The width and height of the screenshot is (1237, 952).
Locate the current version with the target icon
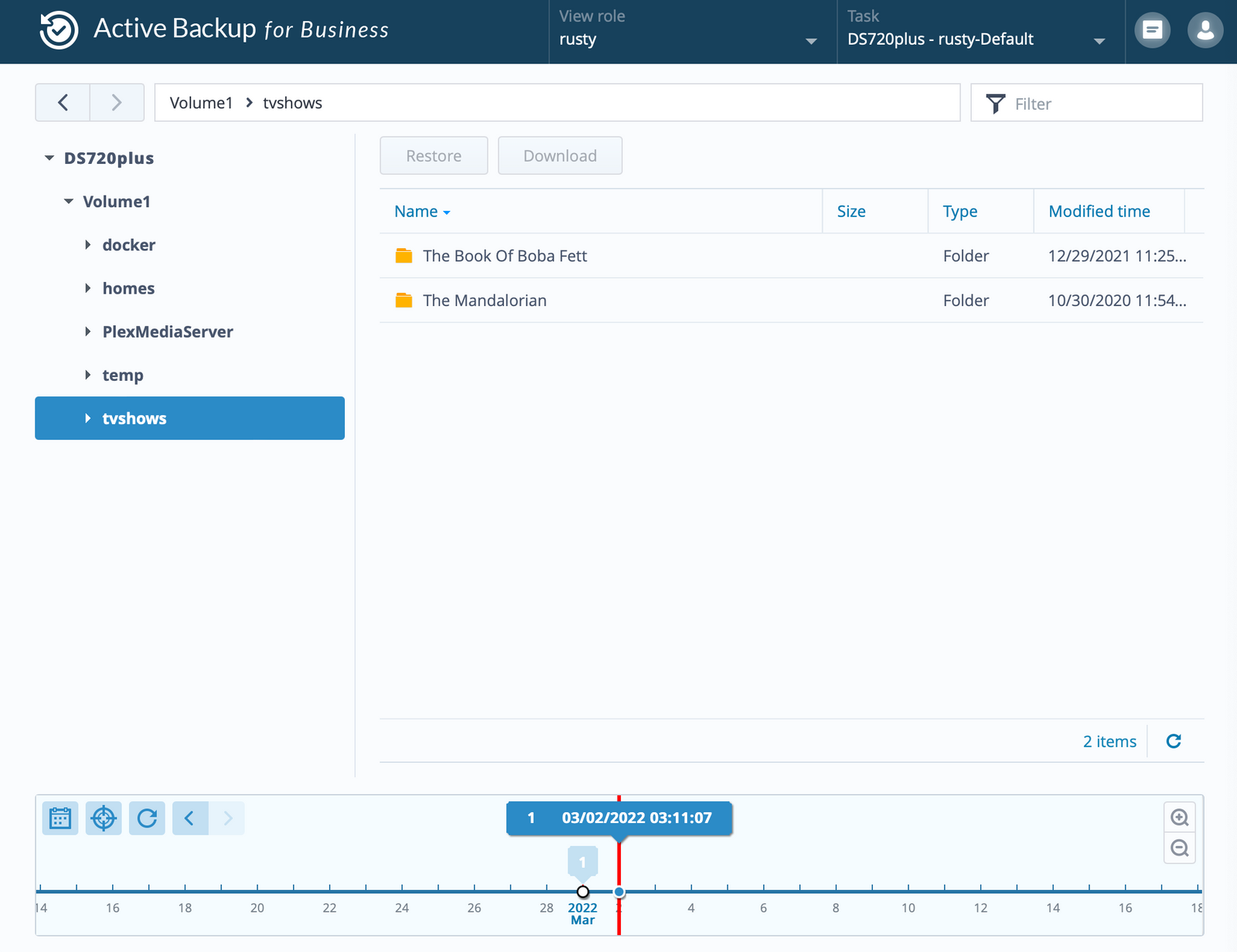click(104, 818)
